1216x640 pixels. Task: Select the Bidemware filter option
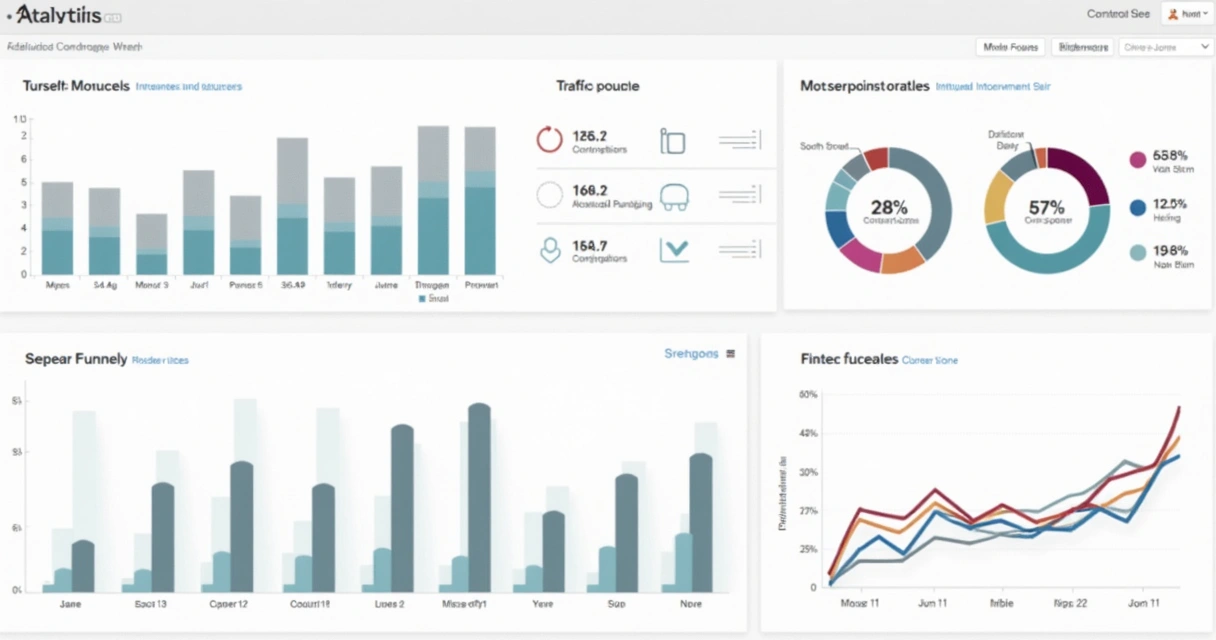1082,46
